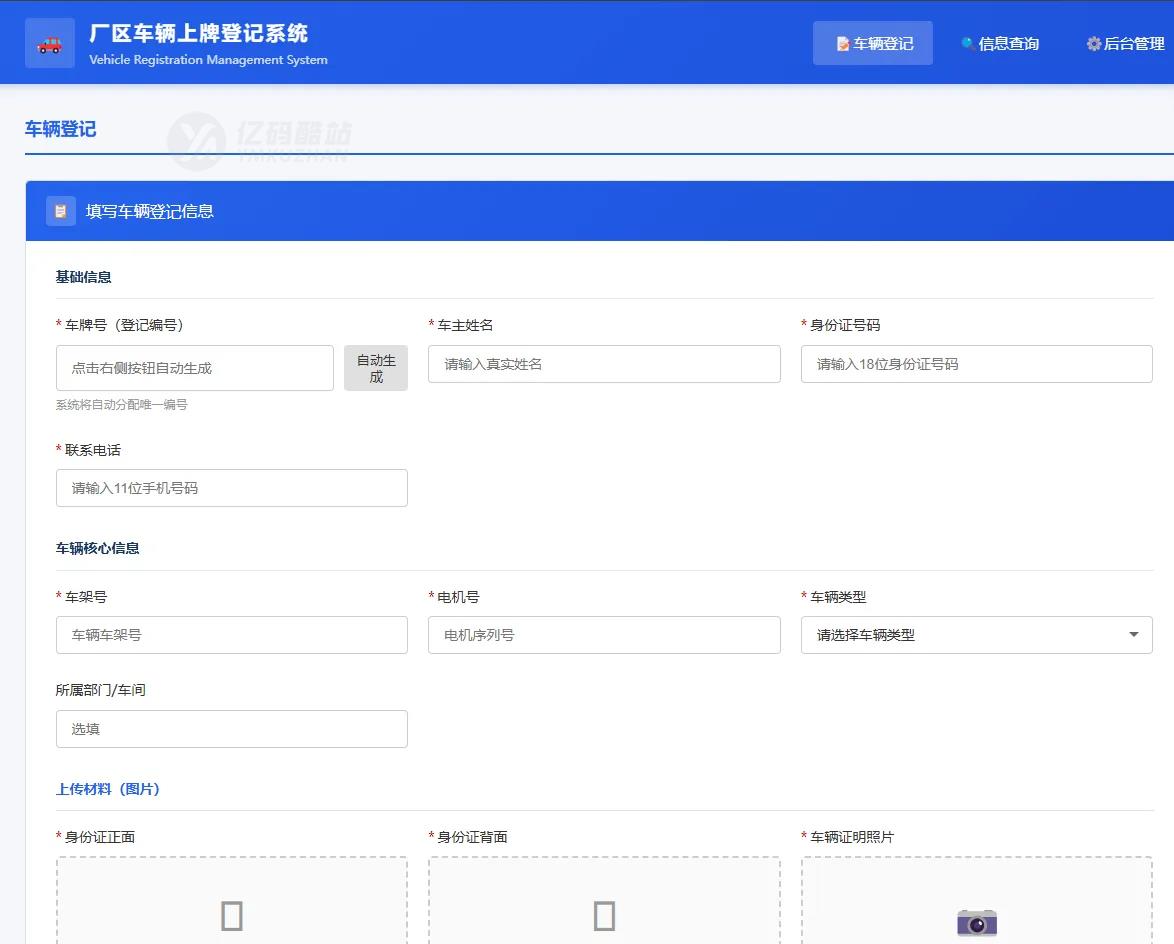Viewport: 1174px width, 944px height.
Task: Focus the 车主姓名 input field
Action: pos(604,364)
